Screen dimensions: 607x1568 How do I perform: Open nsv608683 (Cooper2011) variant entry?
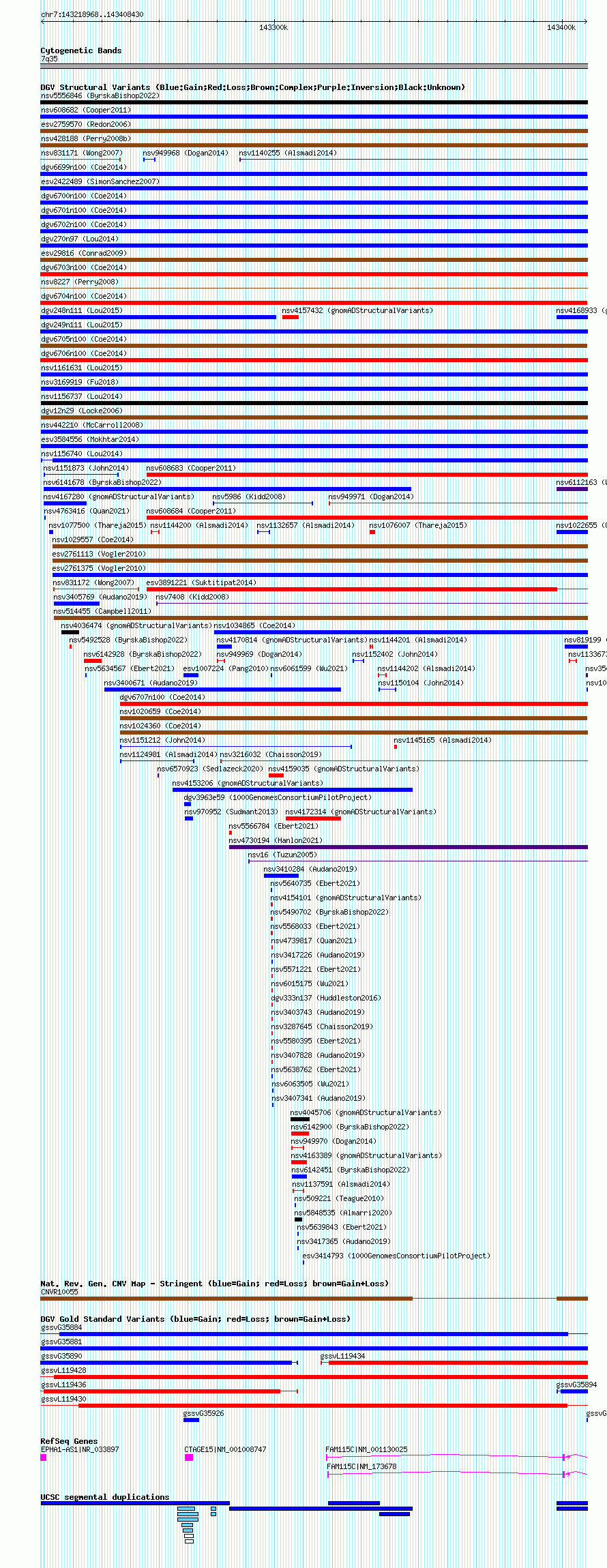click(x=191, y=468)
